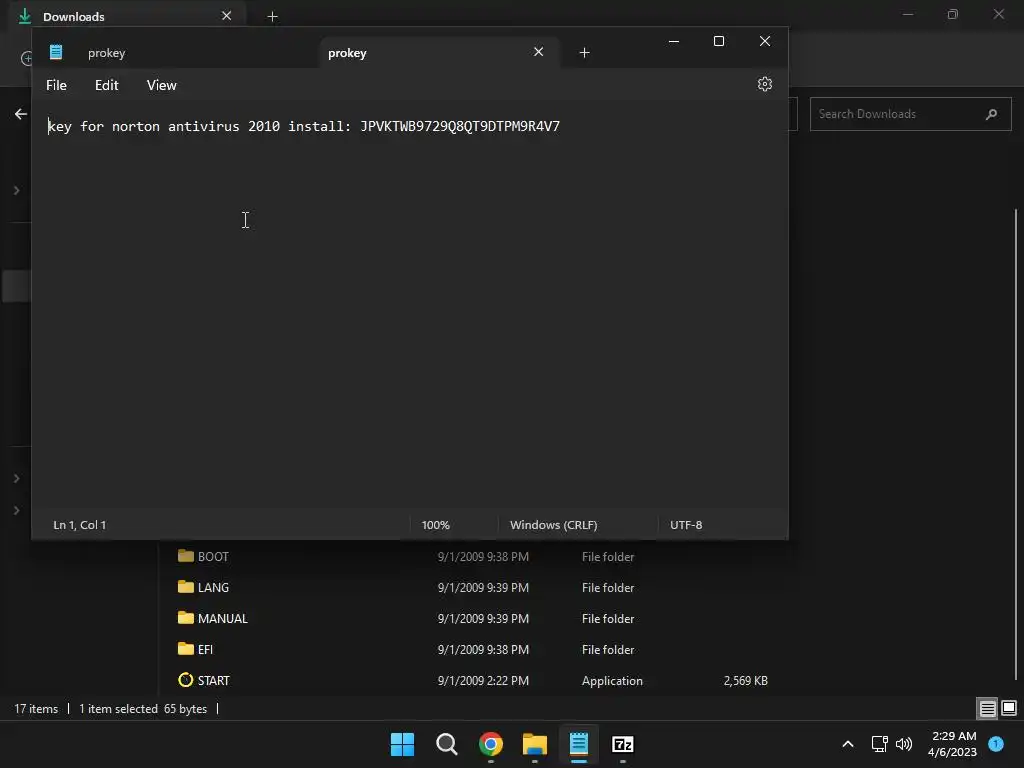Click the key text line in Notepad

pyautogui.click(x=304, y=126)
